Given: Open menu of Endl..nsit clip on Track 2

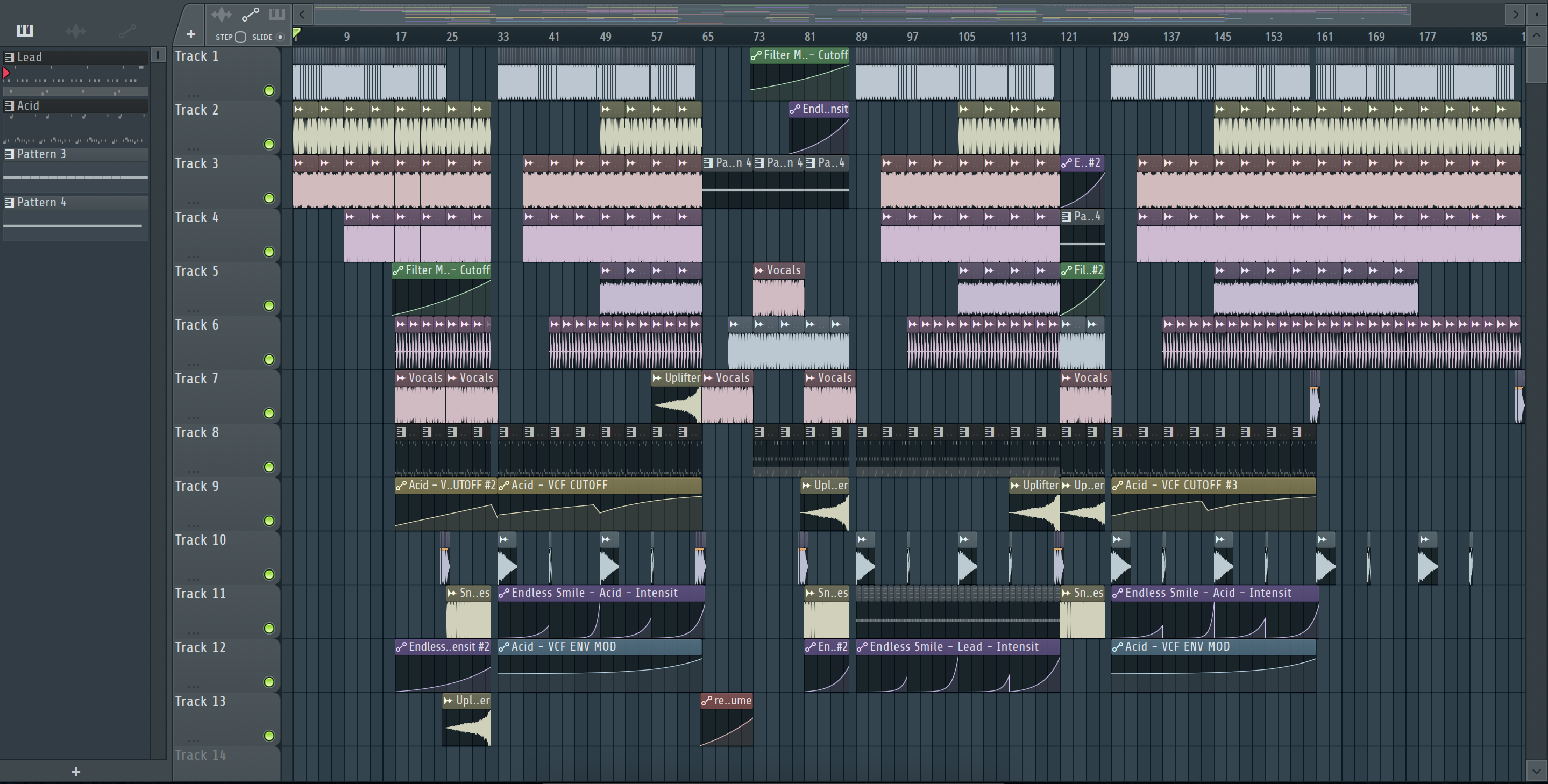Looking at the screenshot, I should (x=794, y=109).
